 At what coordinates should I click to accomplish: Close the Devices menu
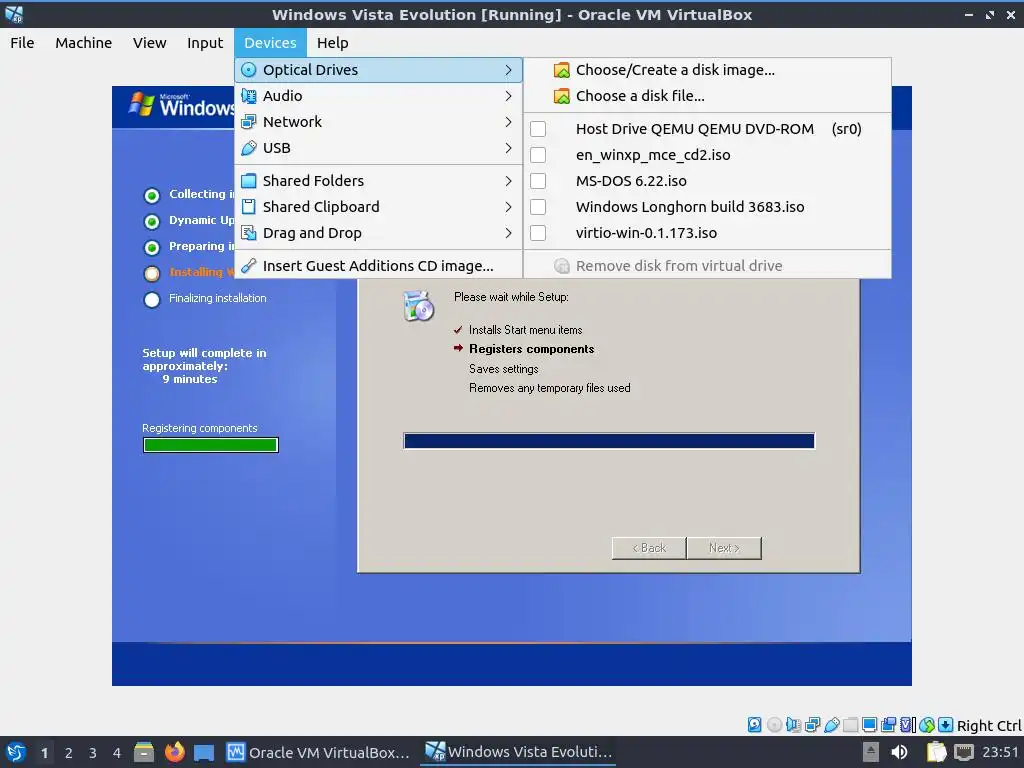pos(270,43)
